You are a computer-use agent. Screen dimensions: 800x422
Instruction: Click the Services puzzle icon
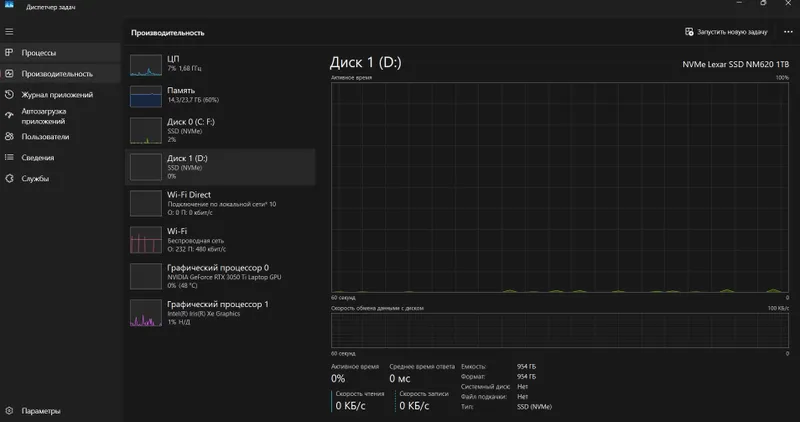coord(9,178)
